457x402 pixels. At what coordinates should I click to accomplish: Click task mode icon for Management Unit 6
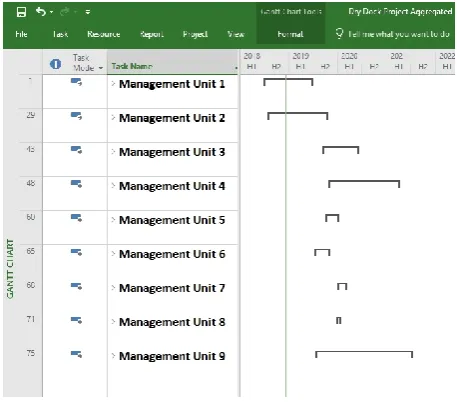pos(76,252)
